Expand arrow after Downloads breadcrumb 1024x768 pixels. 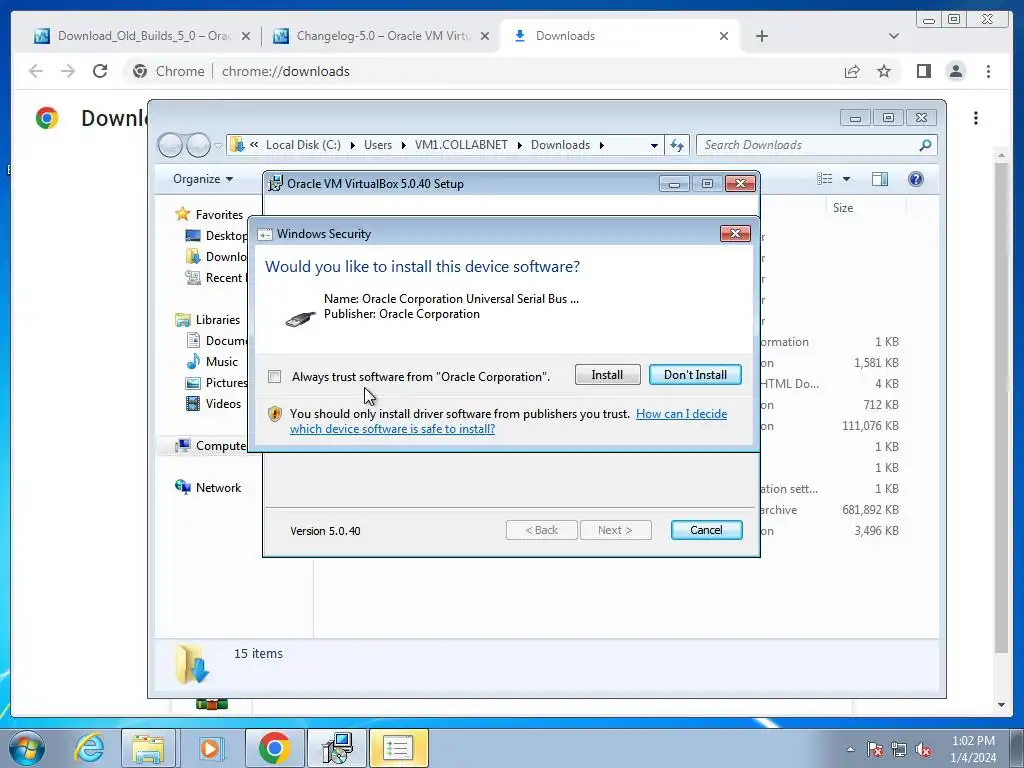pos(601,145)
